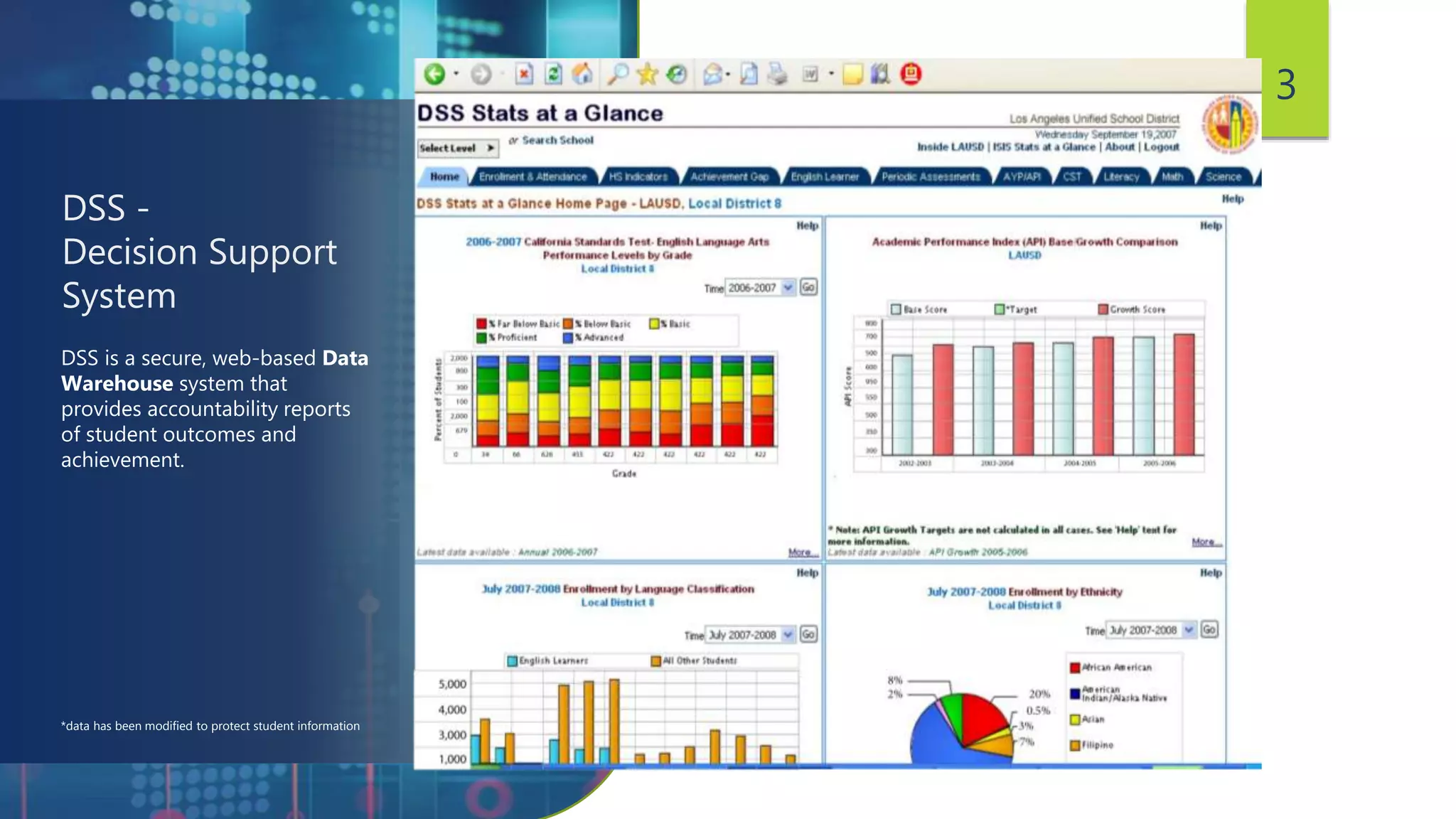Open Enrollment & Attendance tab

point(532,176)
